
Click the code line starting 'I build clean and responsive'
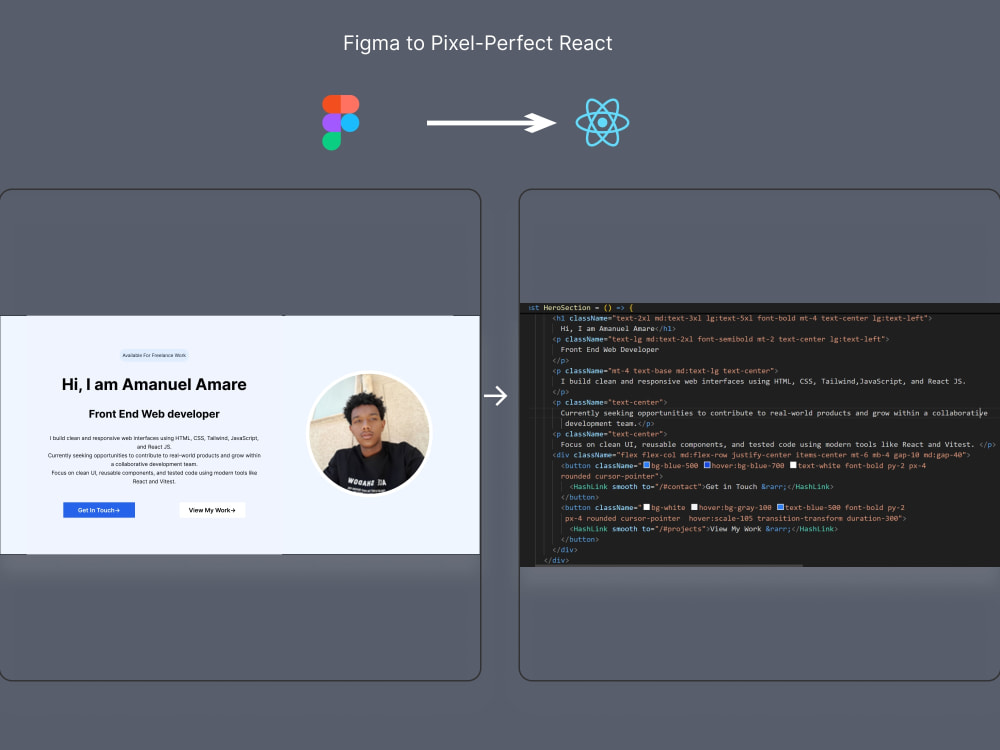click(x=763, y=381)
